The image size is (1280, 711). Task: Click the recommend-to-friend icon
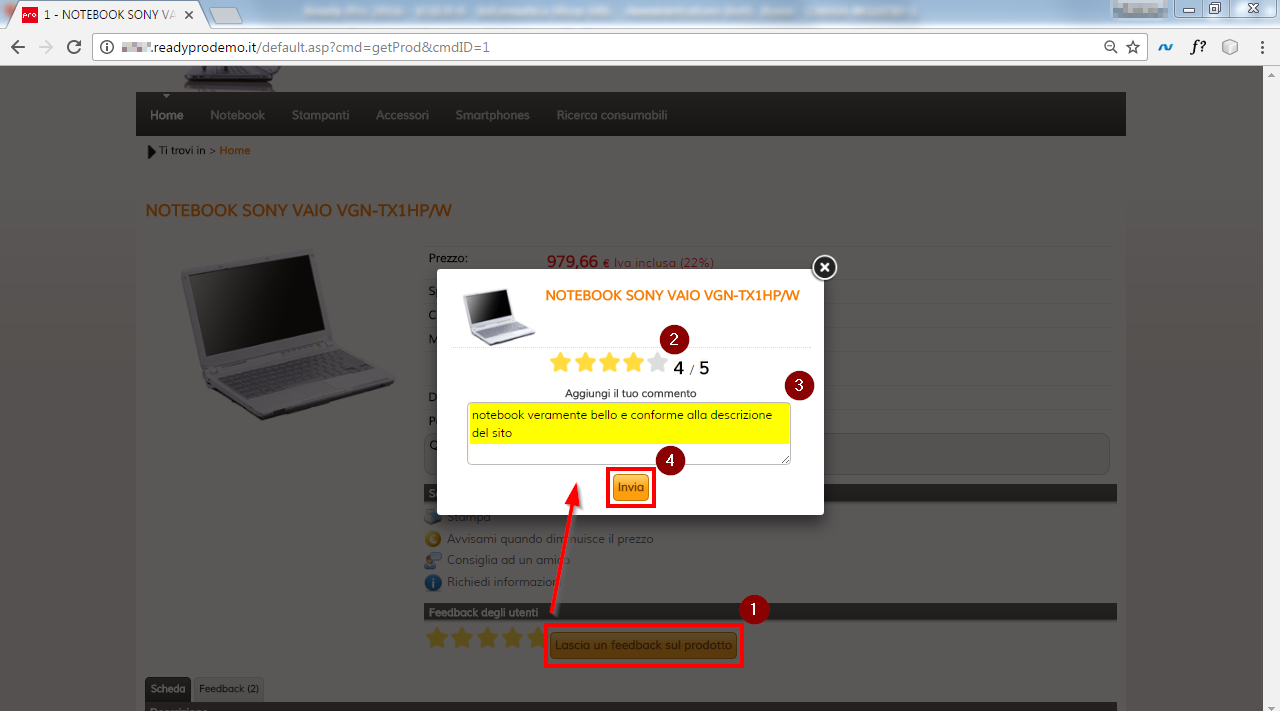pyautogui.click(x=433, y=561)
